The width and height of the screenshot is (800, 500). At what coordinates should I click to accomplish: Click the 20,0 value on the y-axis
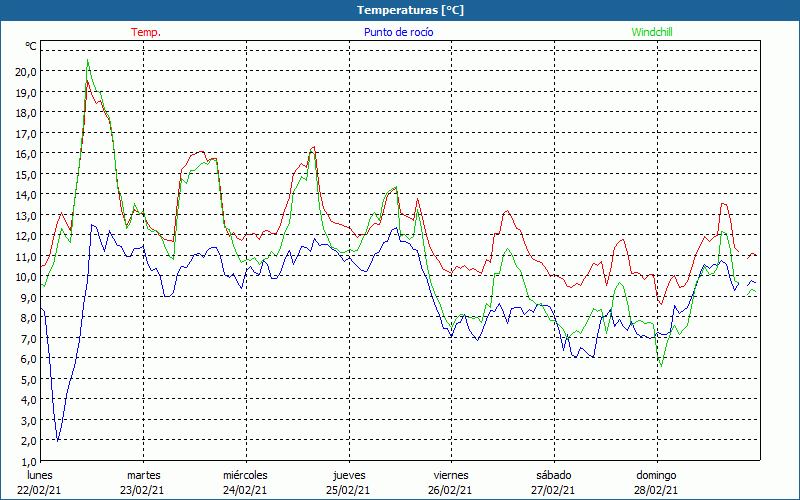26,72
